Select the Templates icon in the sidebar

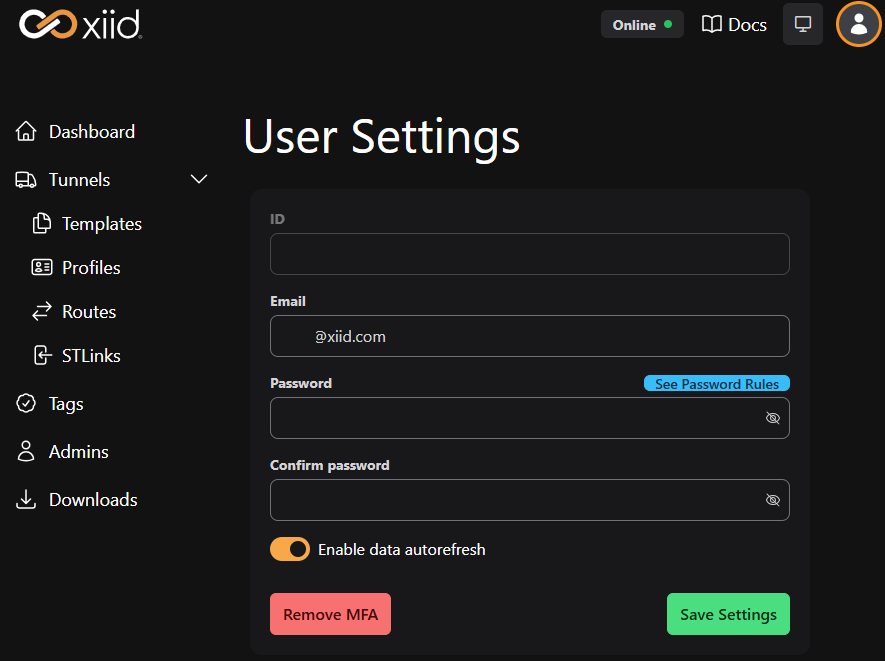pyautogui.click(x=39, y=223)
